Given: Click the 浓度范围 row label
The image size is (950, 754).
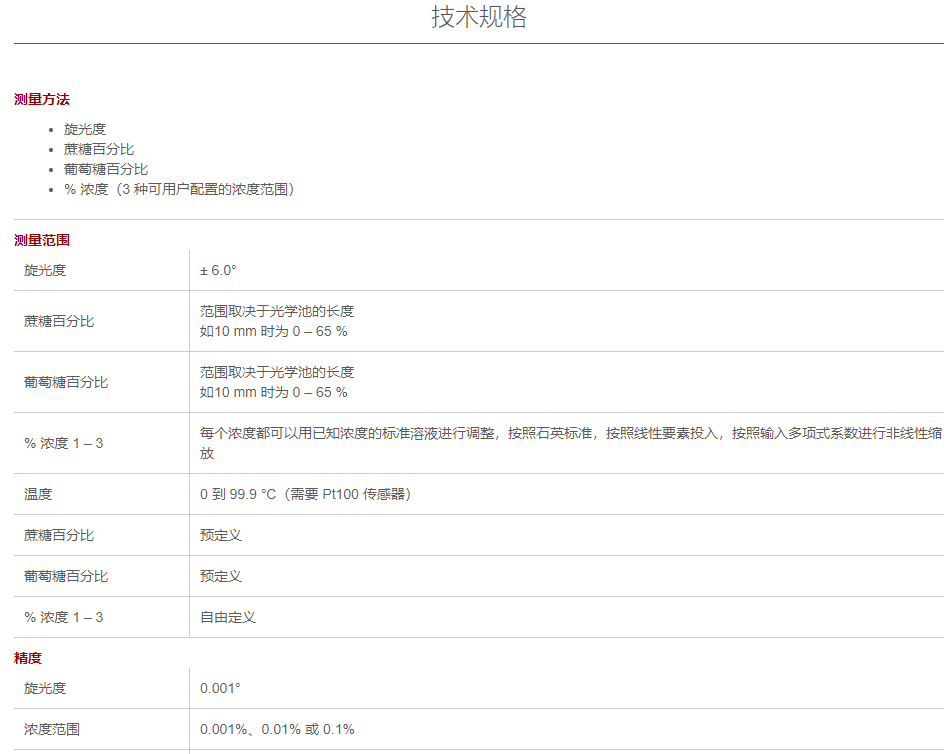Looking at the screenshot, I should (x=52, y=729).
